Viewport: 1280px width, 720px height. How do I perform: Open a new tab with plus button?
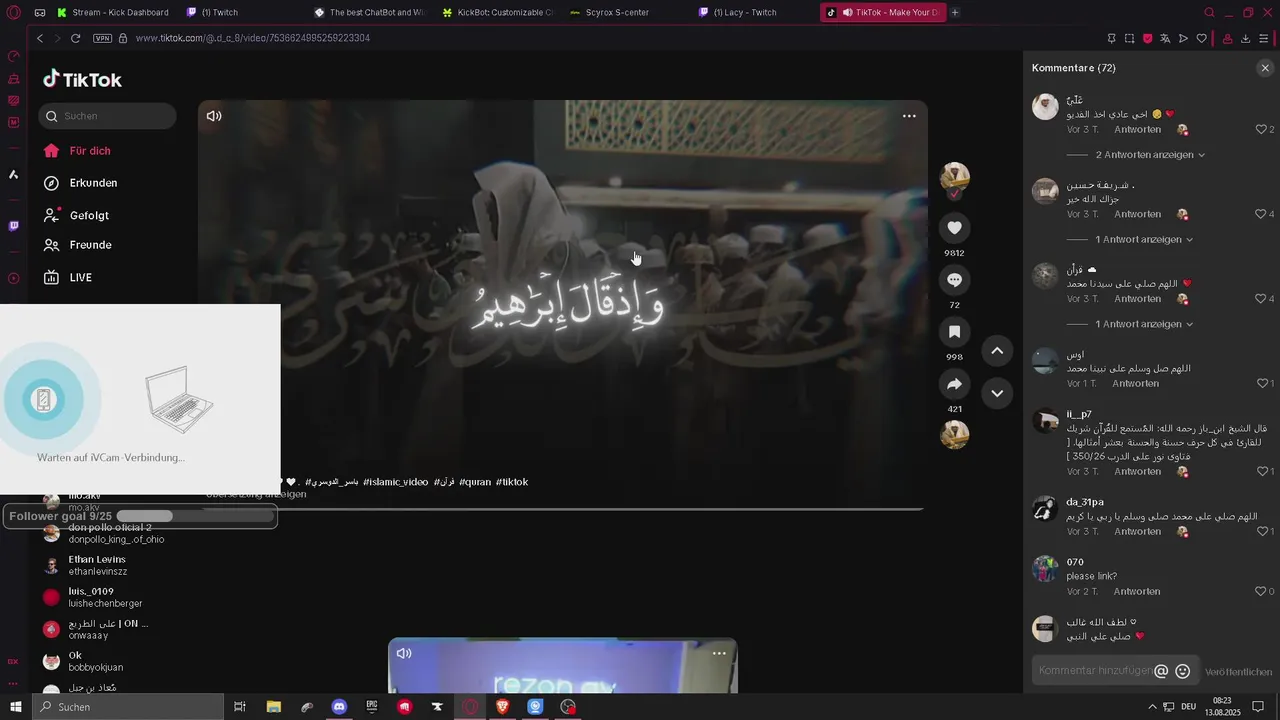[955, 13]
